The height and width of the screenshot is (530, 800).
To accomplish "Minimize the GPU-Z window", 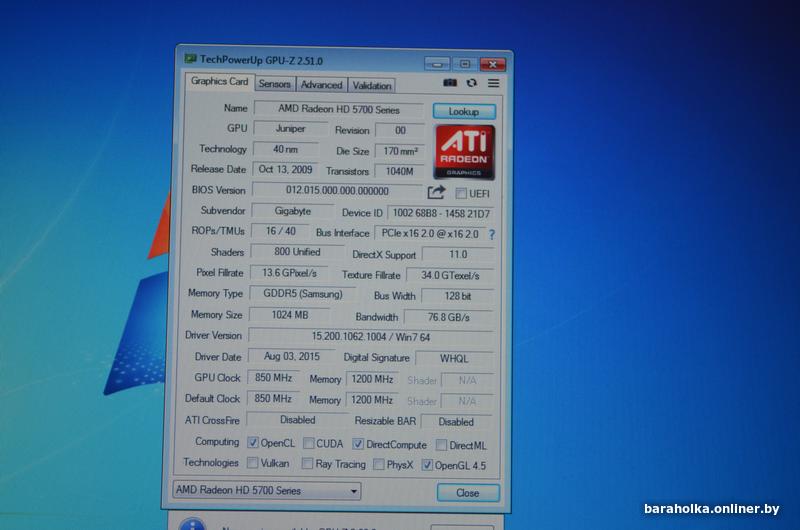I will tap(437, 64).
